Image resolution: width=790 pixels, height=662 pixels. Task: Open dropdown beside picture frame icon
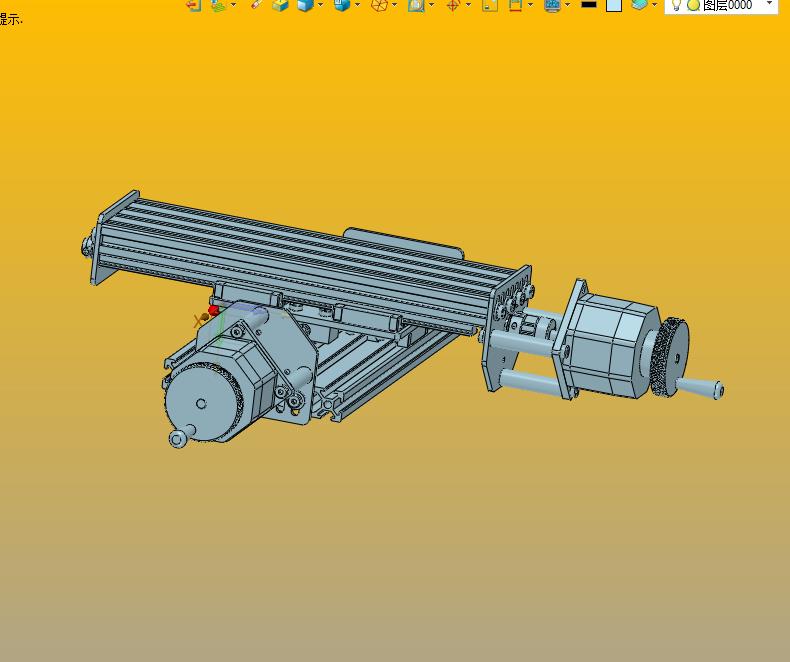(431, 5)
